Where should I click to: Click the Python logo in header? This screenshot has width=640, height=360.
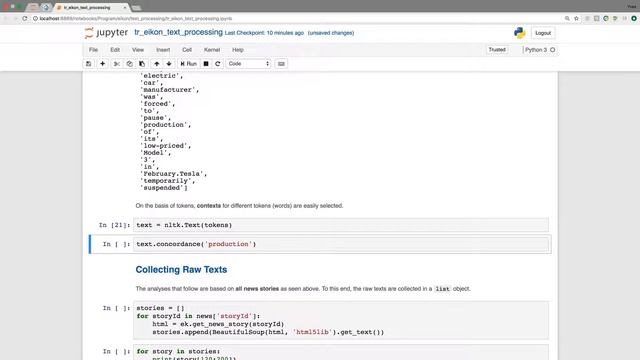pos(520,33)
